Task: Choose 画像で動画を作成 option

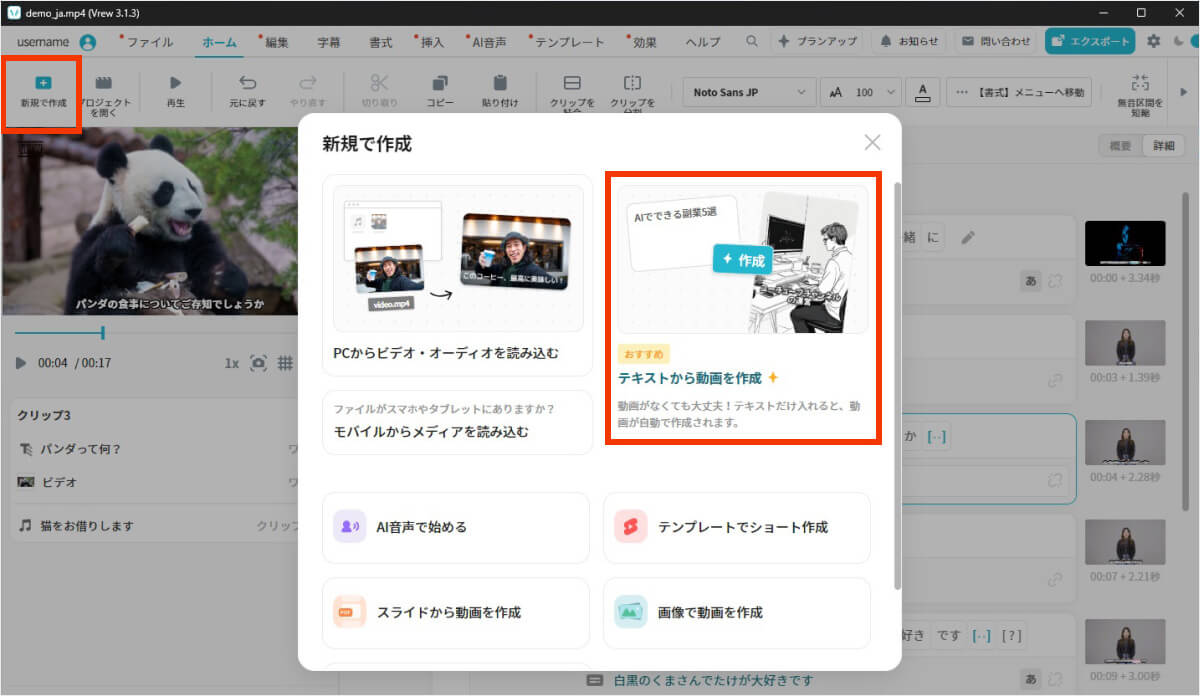Action: pyautogui.click(x=737, y=612)
